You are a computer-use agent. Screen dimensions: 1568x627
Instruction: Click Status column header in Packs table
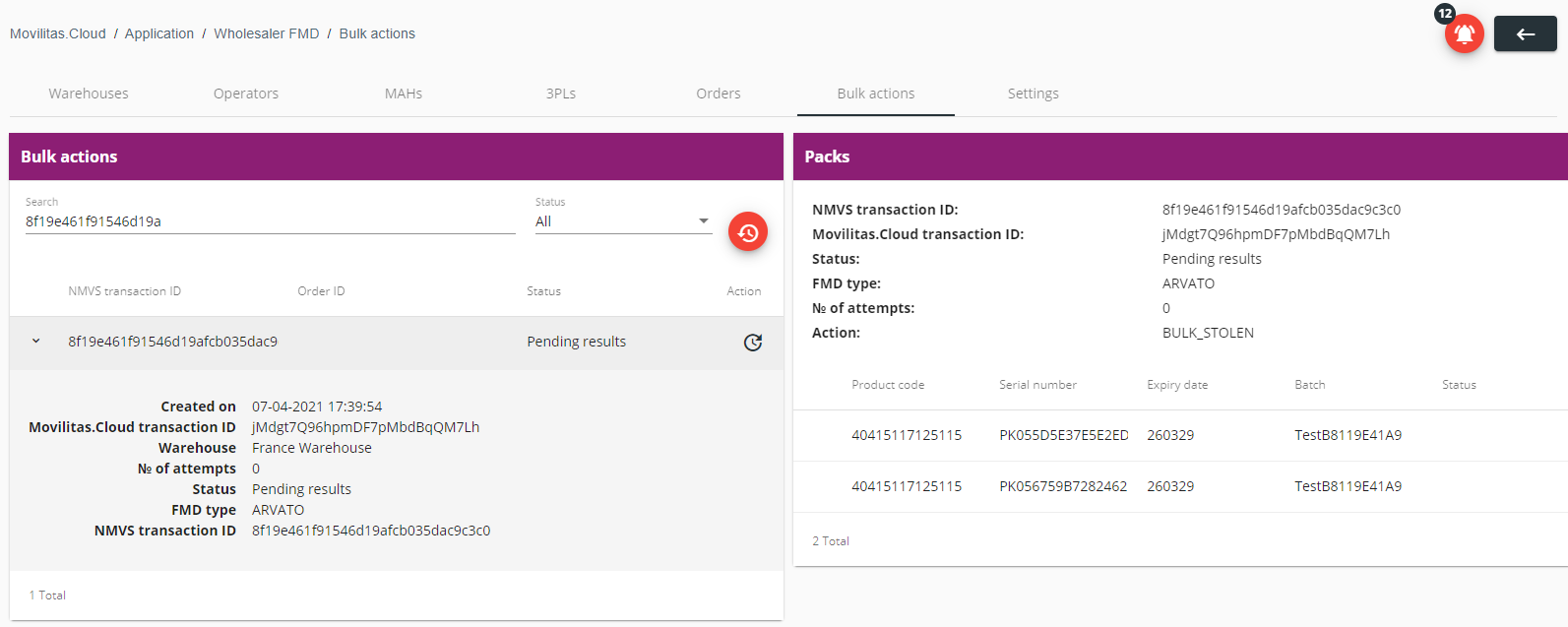pyautogui.click(x=1460, y=385)
